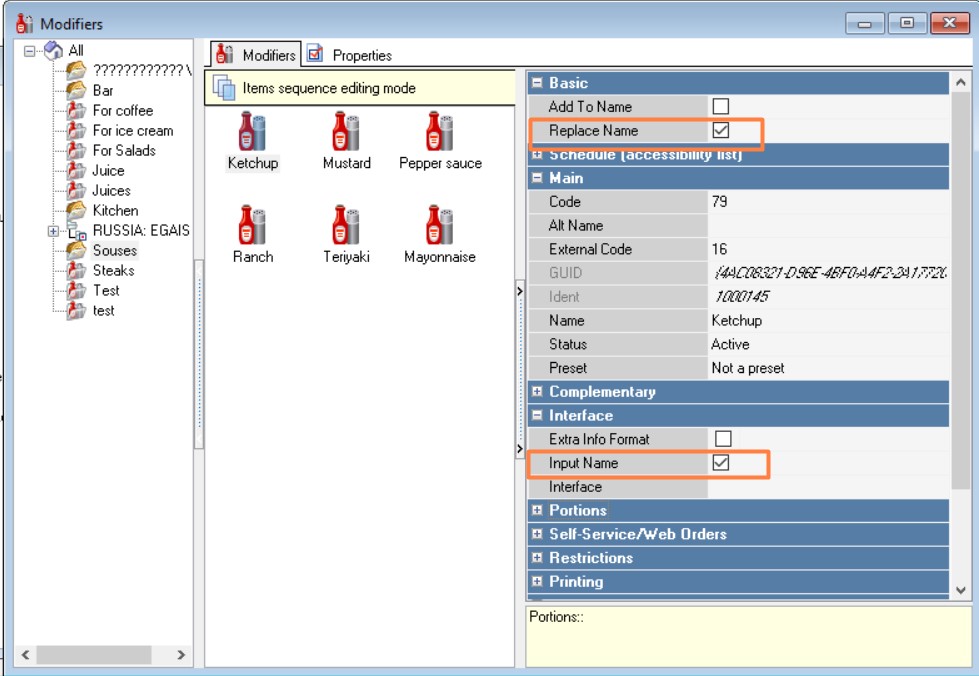Expand the Restrictions section

(537, 557)
